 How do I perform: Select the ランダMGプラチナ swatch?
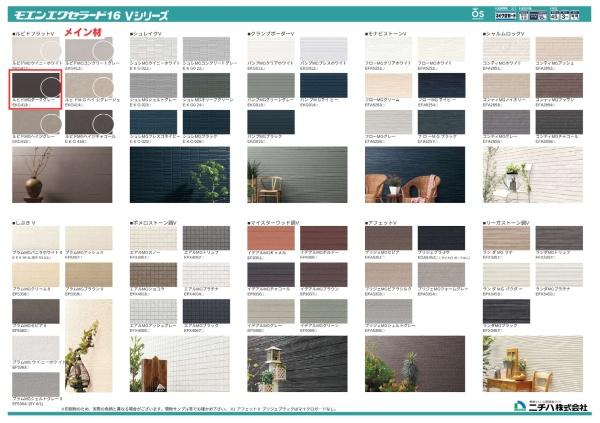[559, 274]
